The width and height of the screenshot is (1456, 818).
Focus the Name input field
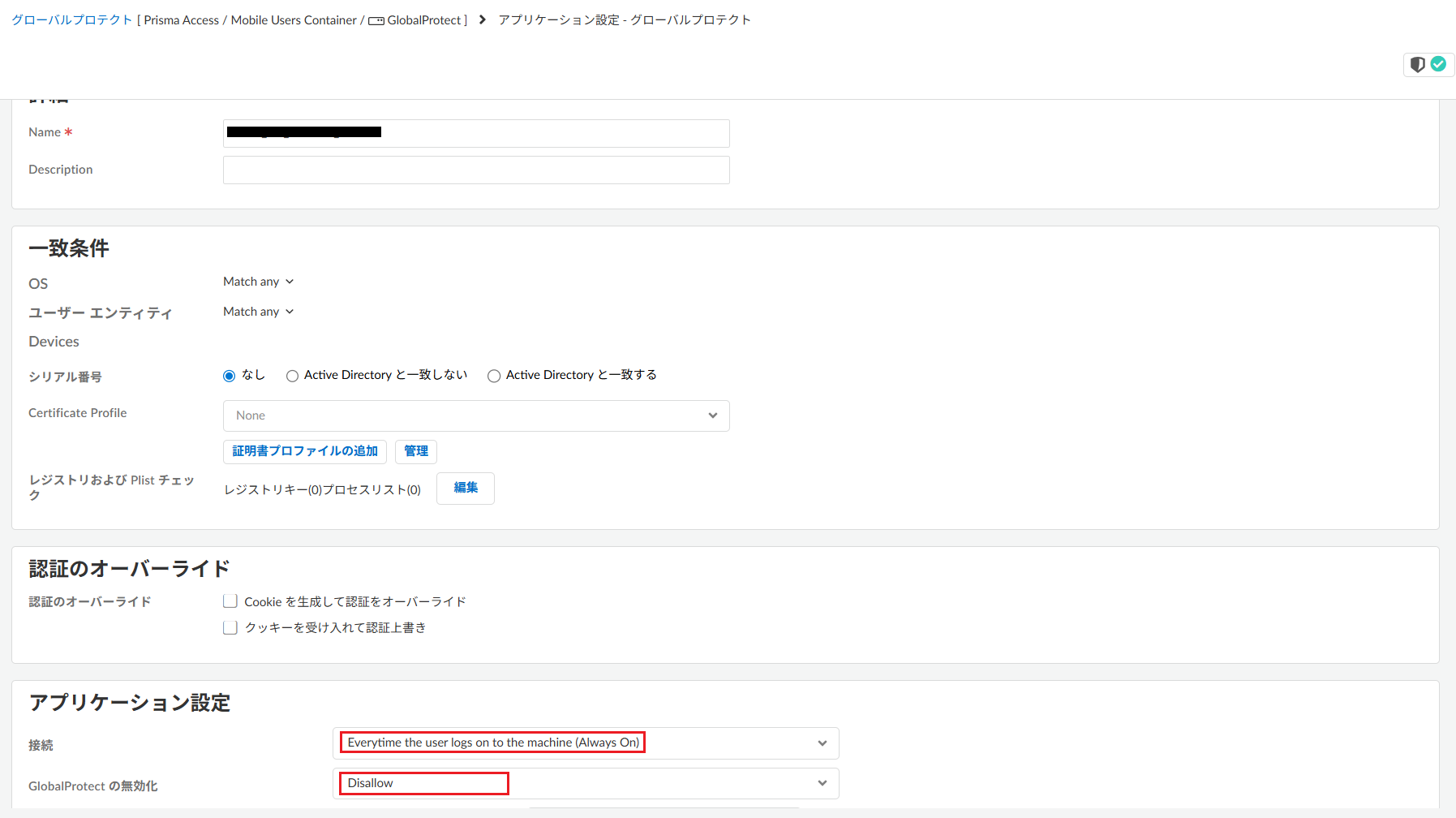pyautogui.click(x=476, y=133)
